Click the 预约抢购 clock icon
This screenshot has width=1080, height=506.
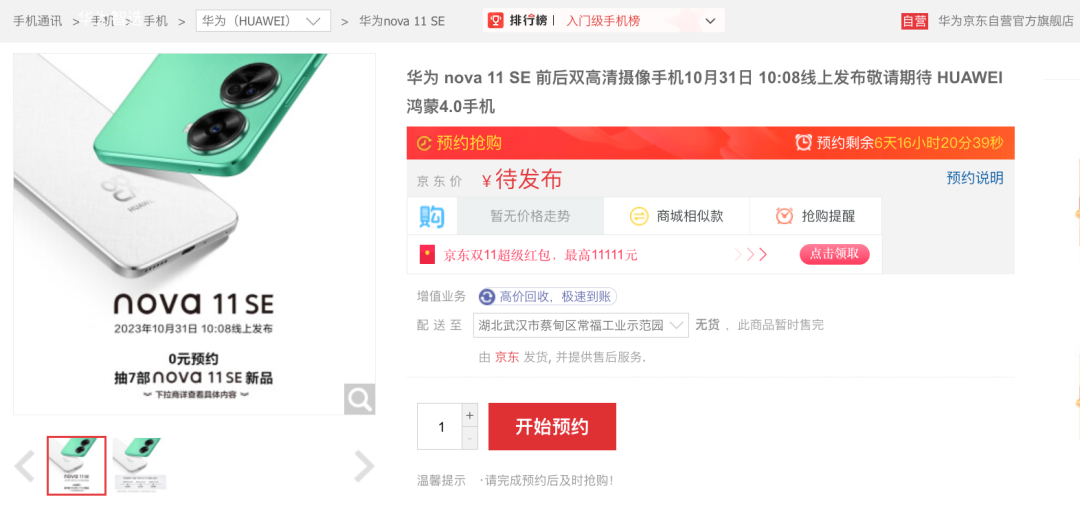click(x=424, y=144)
